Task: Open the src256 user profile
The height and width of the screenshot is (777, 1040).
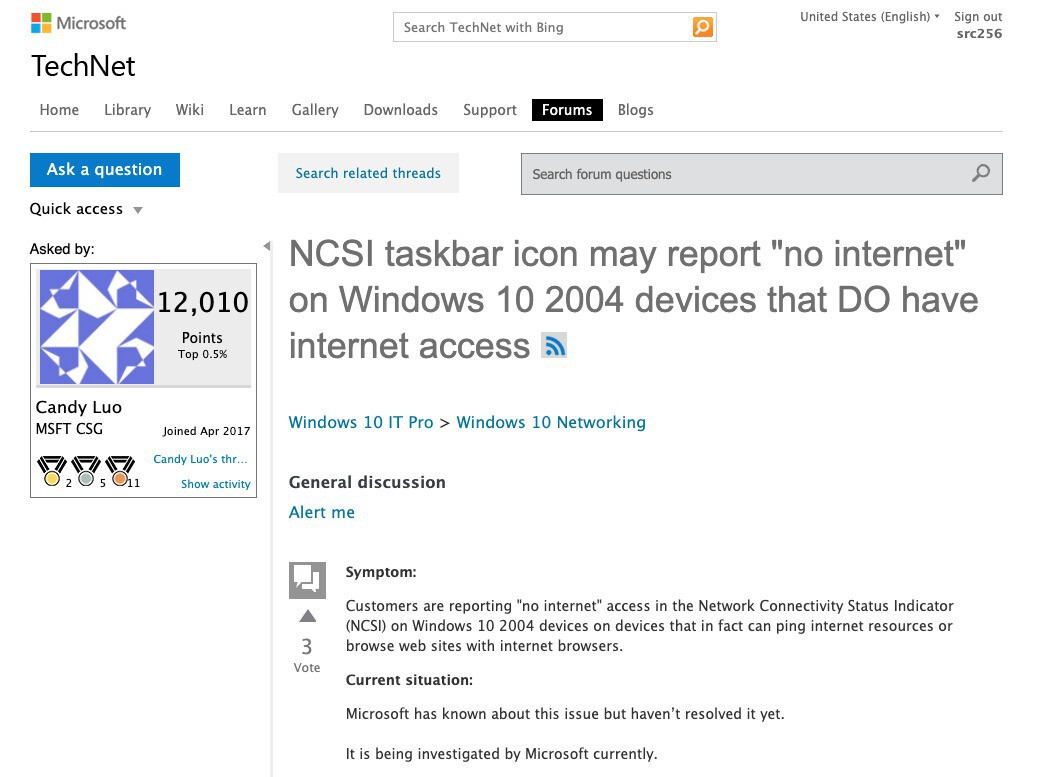Action: (979, 34)
